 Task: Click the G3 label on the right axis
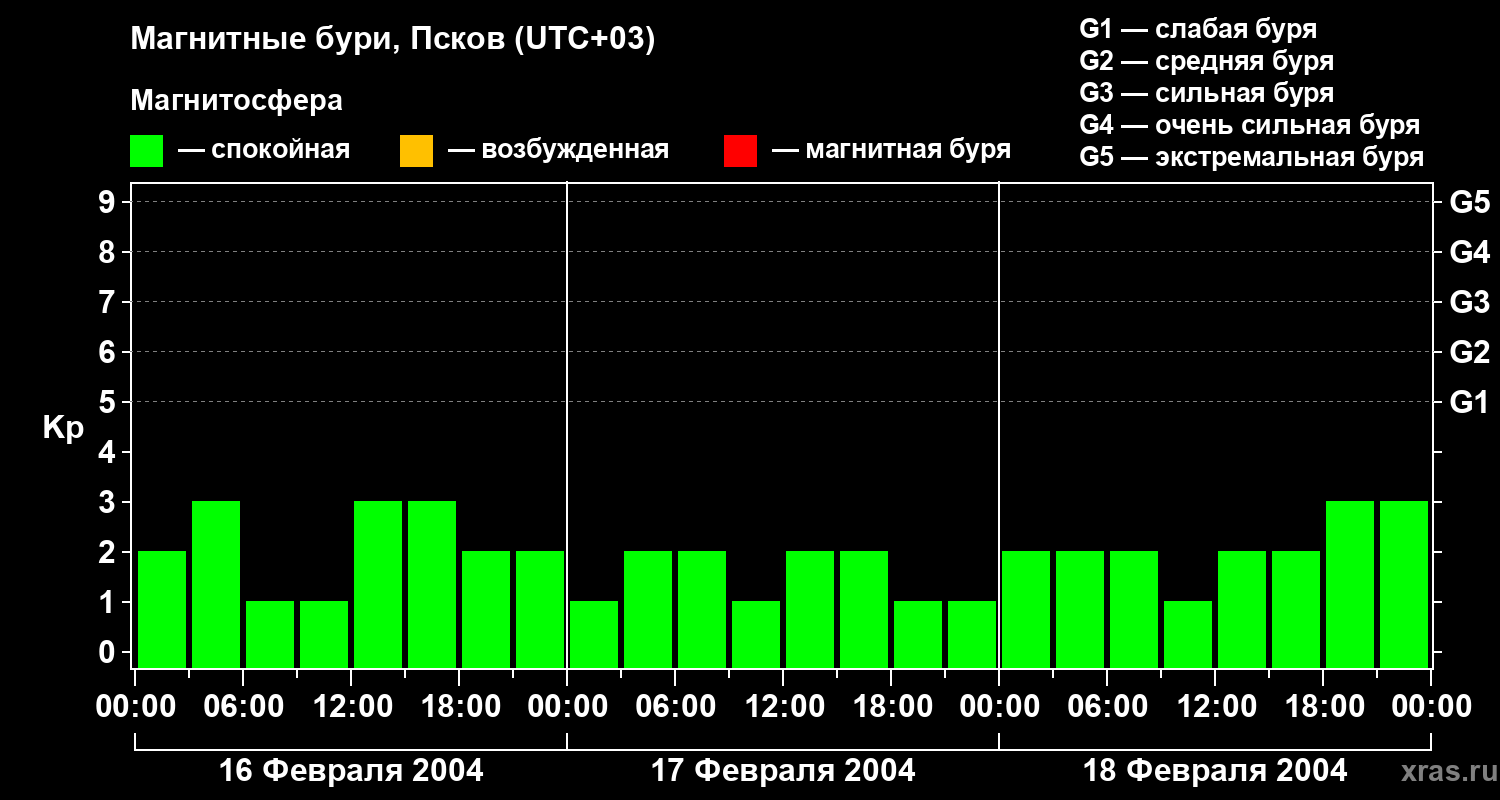point(1469,303)
